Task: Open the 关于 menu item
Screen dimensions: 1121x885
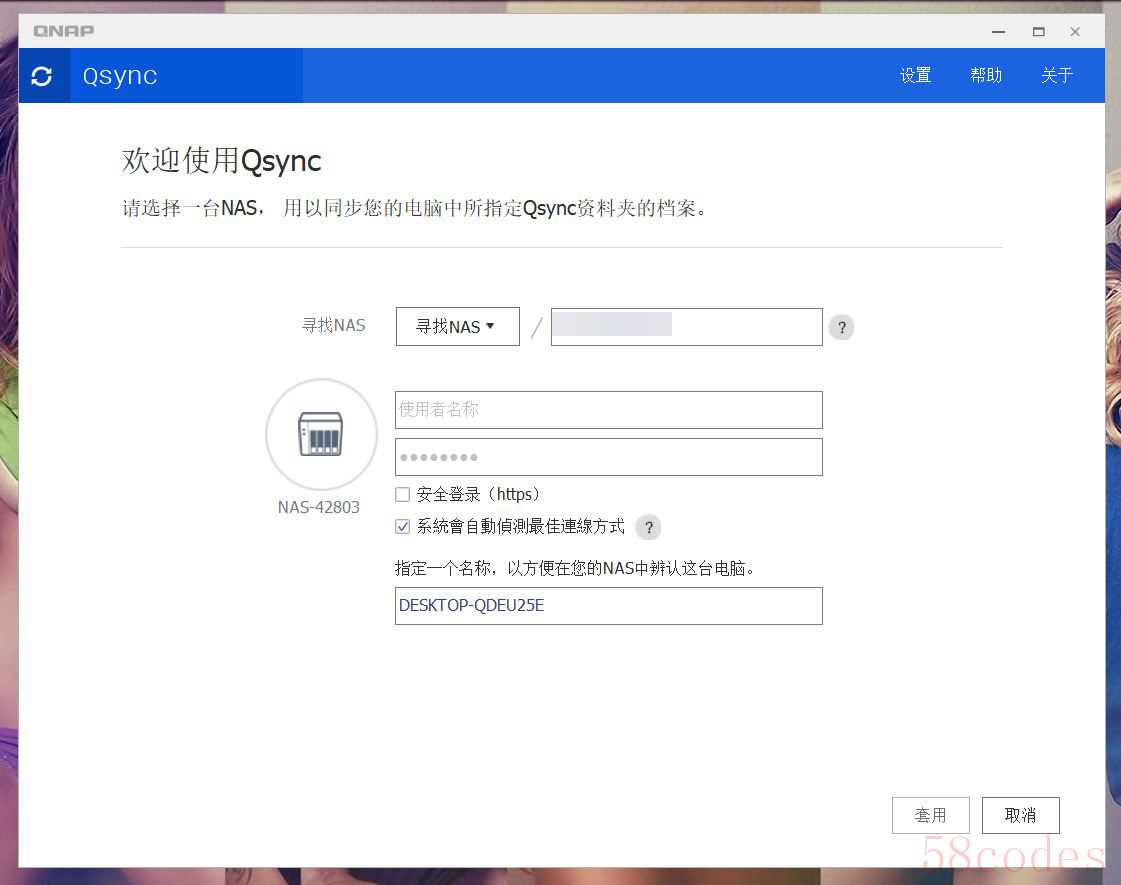Action: coord(1056,76)
